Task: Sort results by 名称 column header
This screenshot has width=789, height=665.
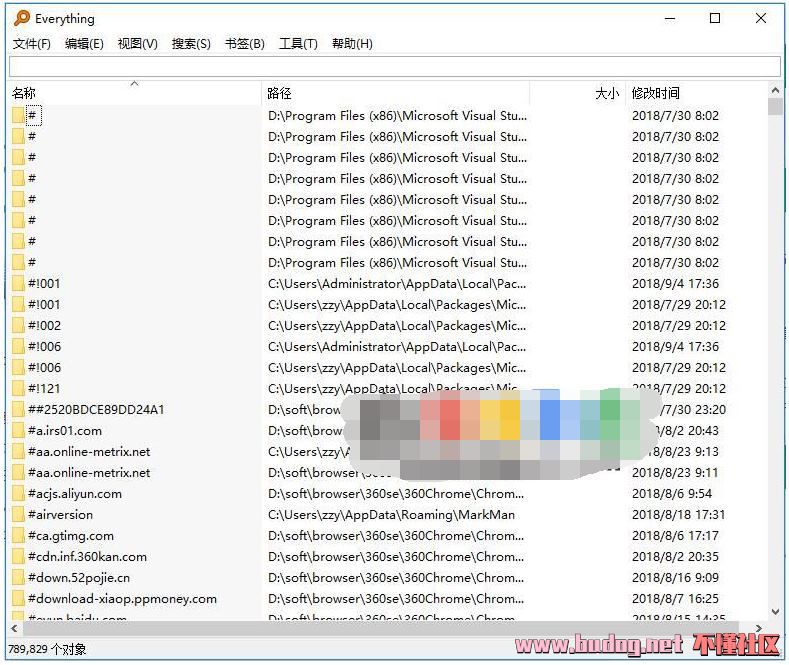Action: coord(135,93)
